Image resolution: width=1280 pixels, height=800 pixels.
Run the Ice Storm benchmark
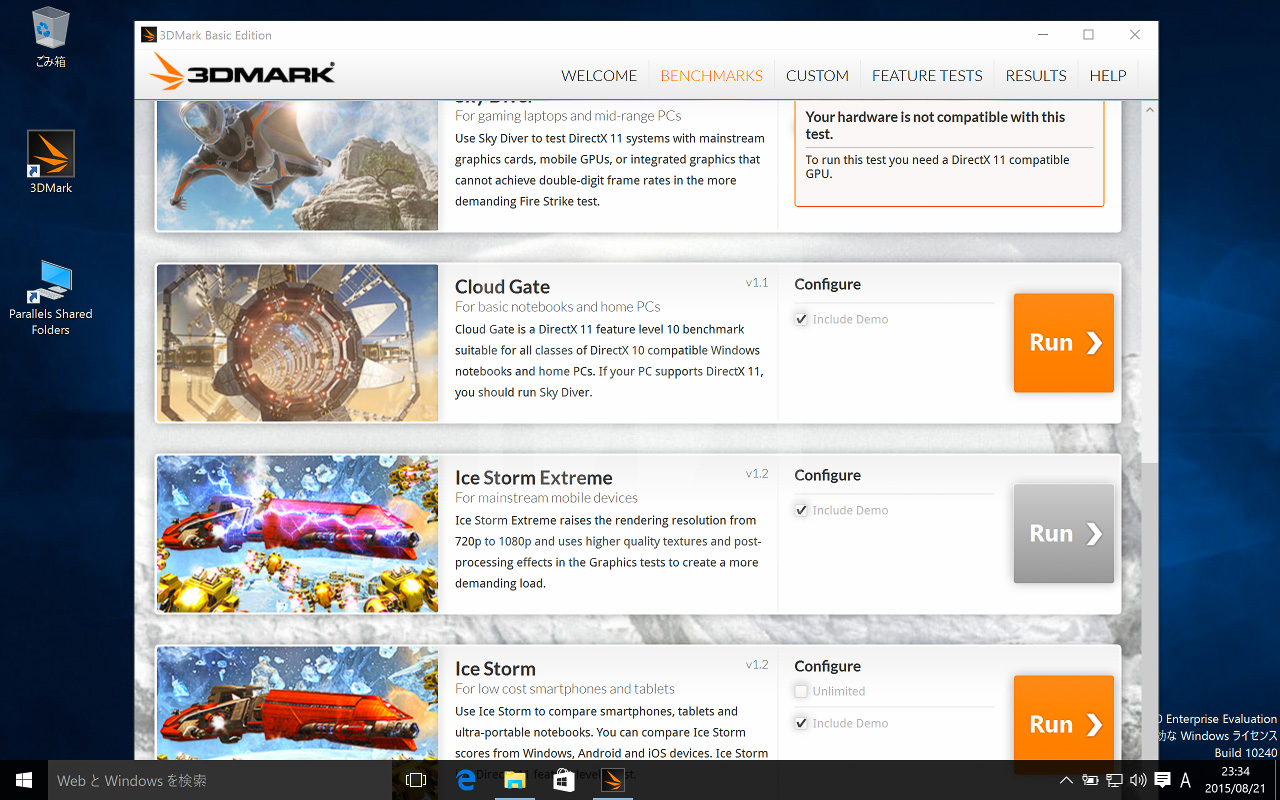point(1064,724)
